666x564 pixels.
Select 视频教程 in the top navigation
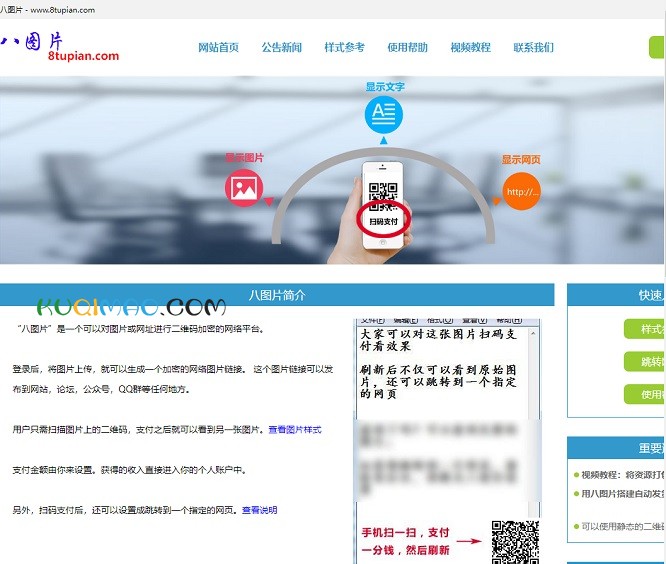click(x=470, y=47)
